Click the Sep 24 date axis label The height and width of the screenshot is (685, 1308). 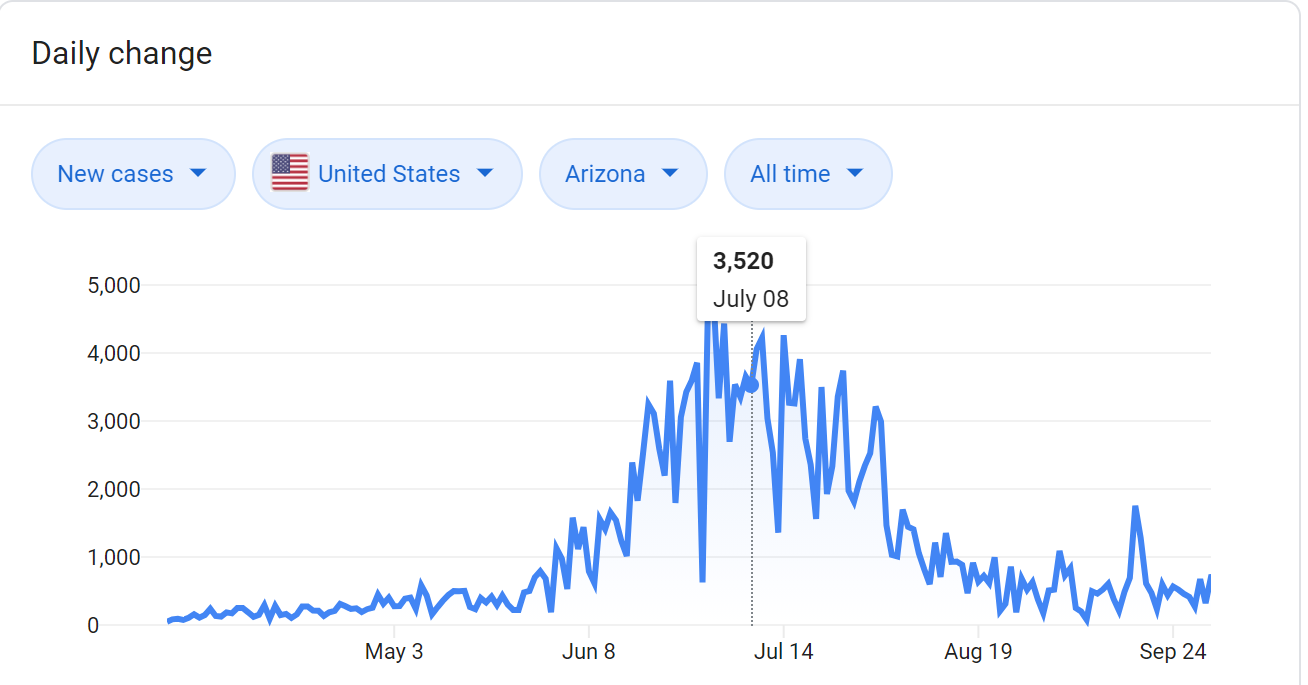pos(1173,652)
